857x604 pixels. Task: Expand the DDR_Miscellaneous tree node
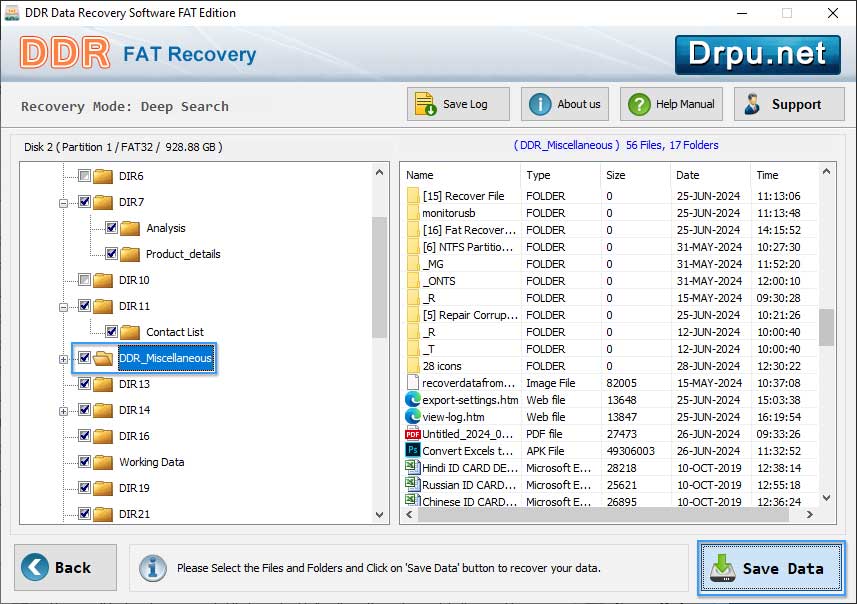tap(63, 359)
